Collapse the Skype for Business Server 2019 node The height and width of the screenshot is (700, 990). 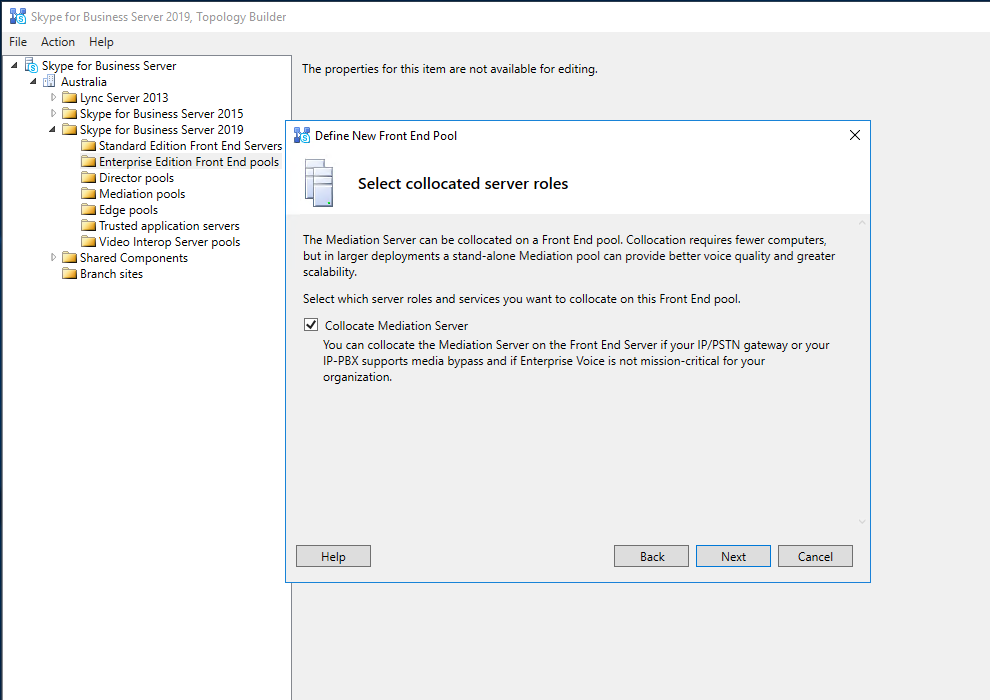pyautogui.click(x=54, y=130)
